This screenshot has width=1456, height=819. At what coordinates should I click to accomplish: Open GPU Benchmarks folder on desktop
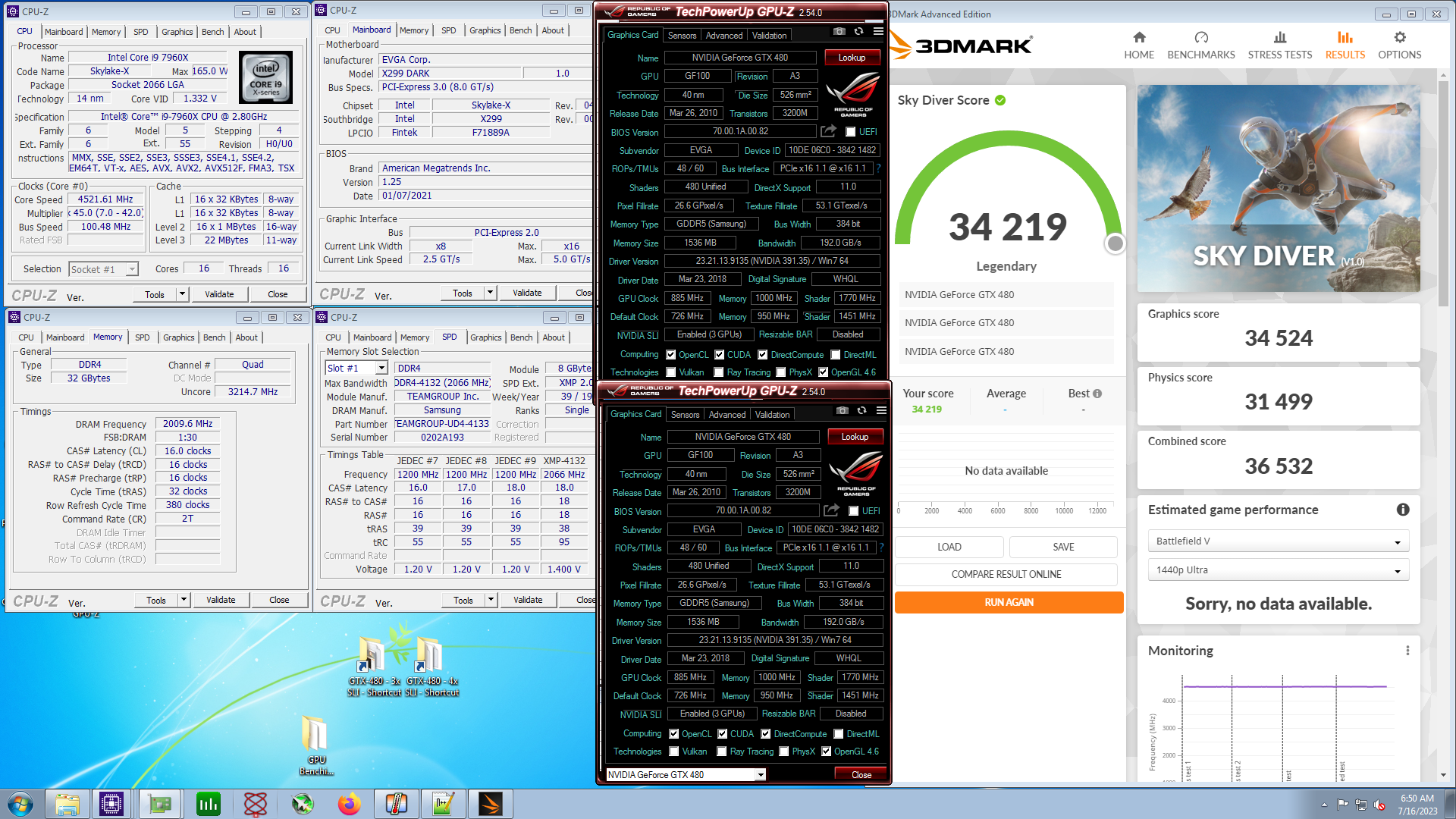point(316,745)
